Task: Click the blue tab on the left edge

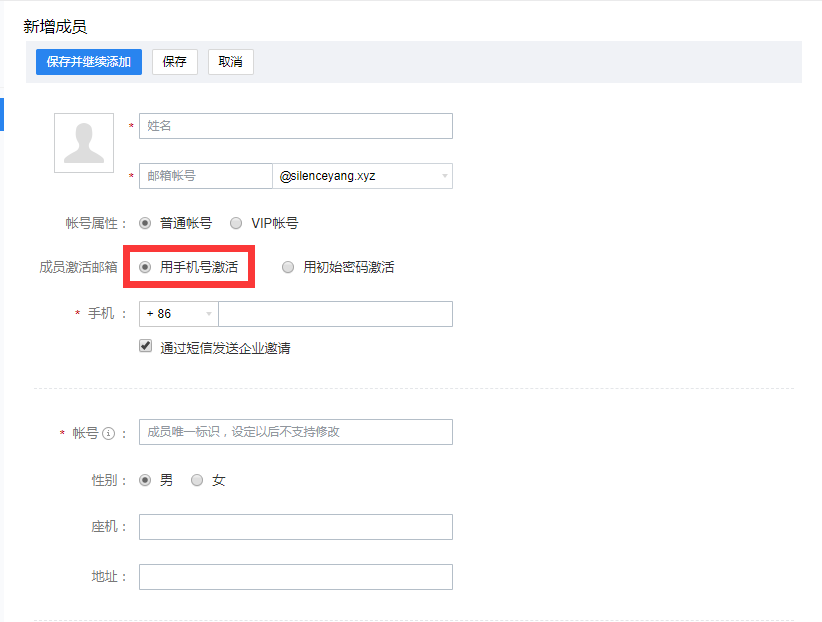Action: coord(3,115)
